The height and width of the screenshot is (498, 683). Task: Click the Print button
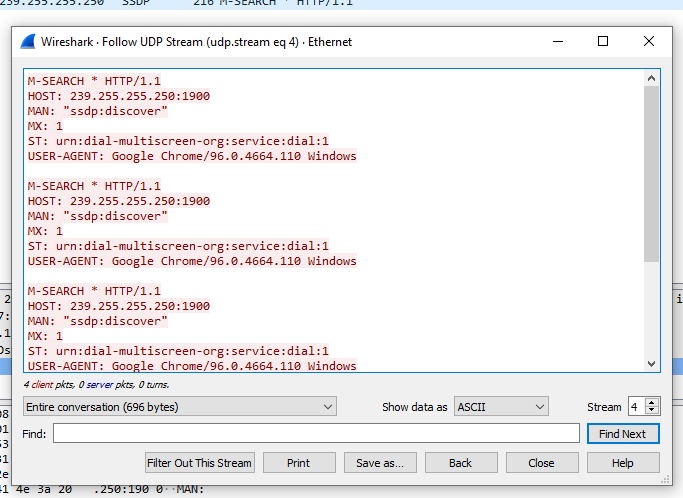click(299, 463)
